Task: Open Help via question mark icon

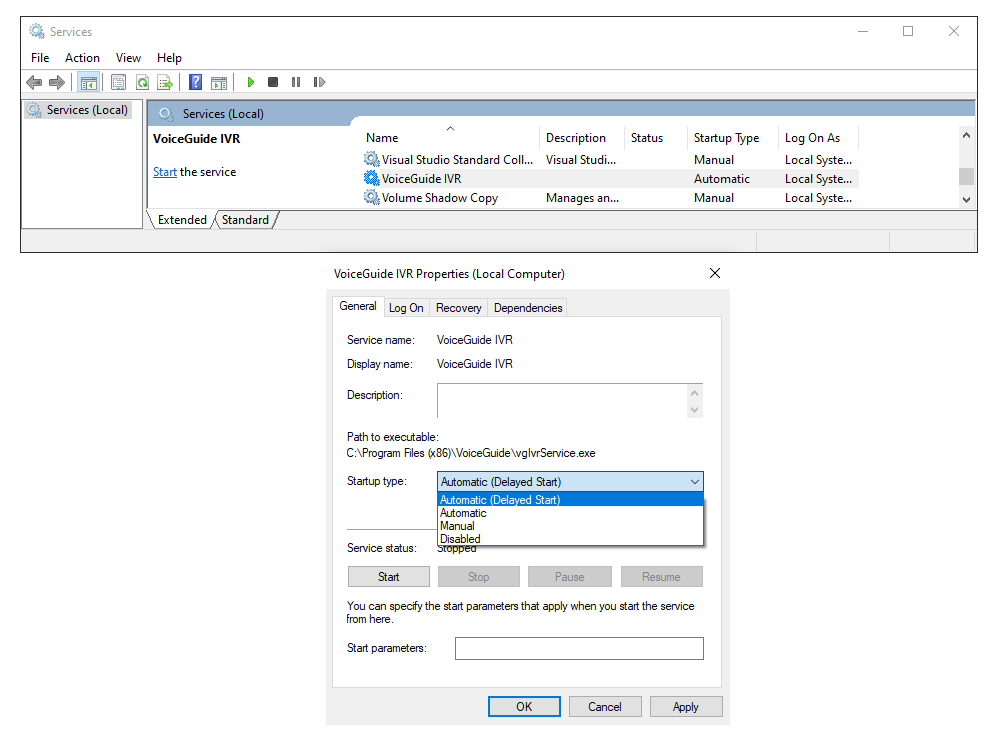Action: 196,82
